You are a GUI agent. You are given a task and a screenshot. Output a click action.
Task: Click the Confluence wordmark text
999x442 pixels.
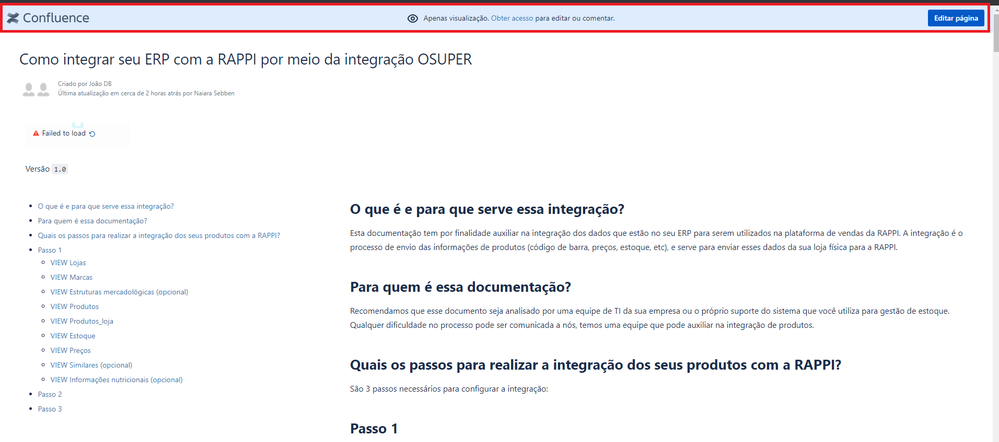[56, 18]
